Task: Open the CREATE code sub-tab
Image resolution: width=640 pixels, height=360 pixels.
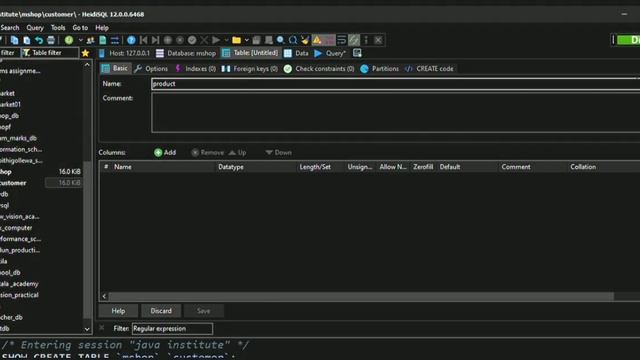Action: 429,69
